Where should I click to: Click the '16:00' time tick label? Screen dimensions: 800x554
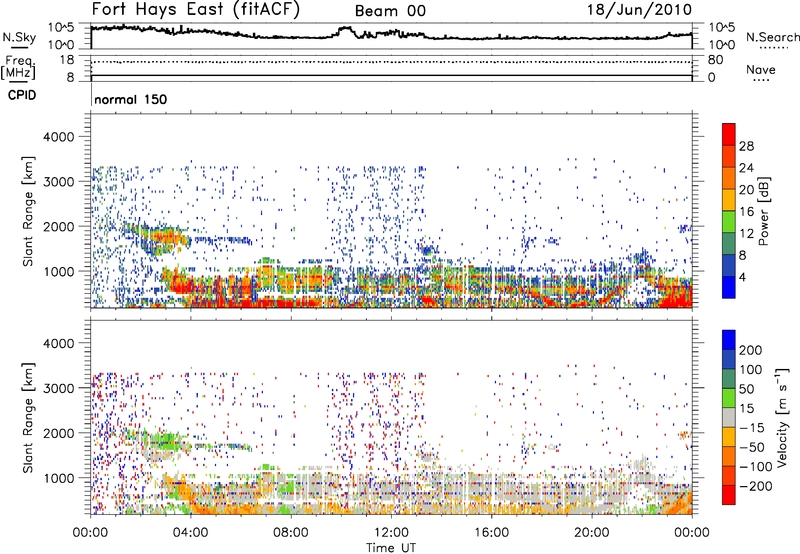pos(492,533)
